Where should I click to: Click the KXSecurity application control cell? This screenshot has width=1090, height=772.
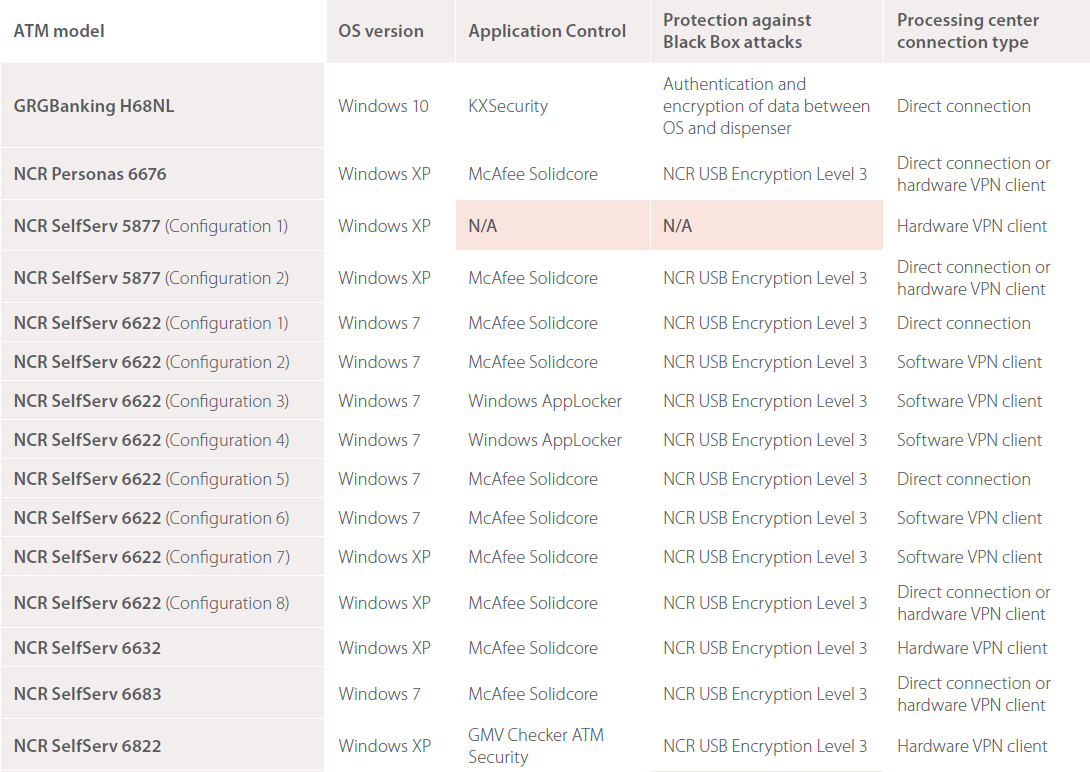pos(508,106)
